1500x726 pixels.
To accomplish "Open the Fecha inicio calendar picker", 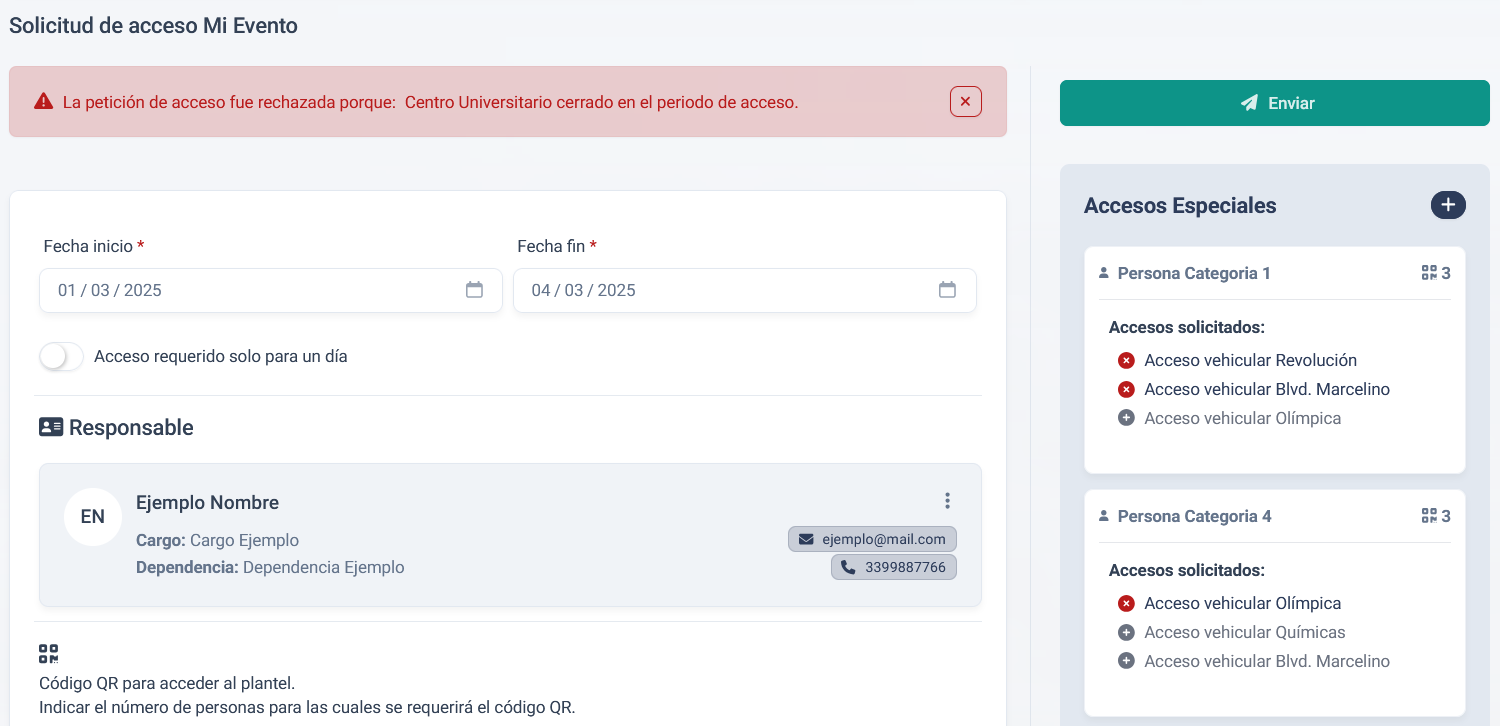I will tap(474, 290).
